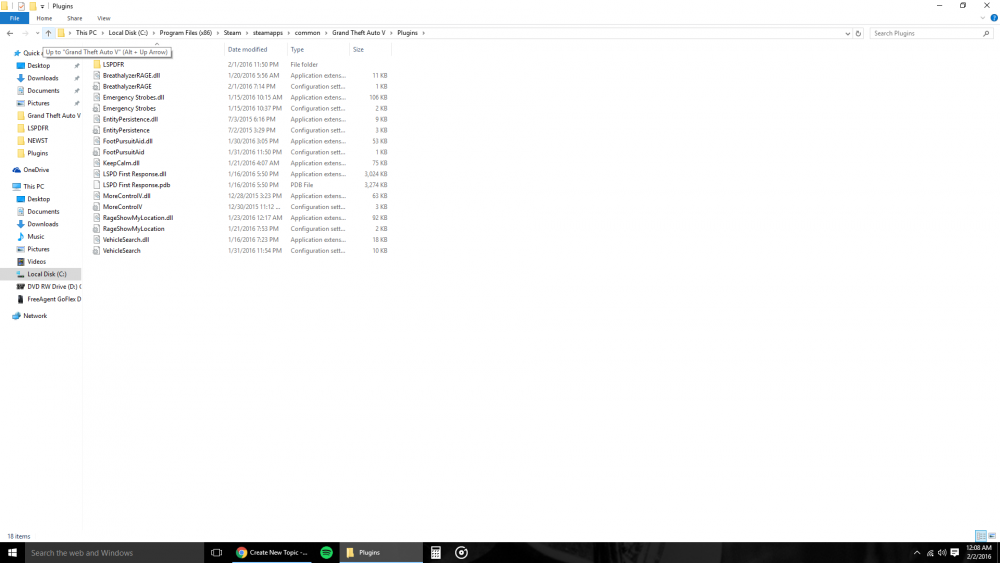
Task: Open Task View in taskbar
Action: pyautogui.click(x=216, y=553)
